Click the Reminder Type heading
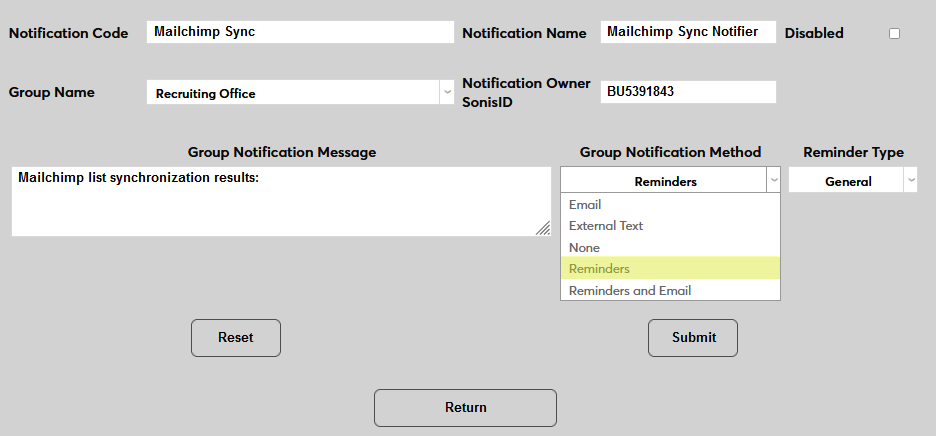Image resolution: width=936 pixels, height=436 pixels. point(853,152)
